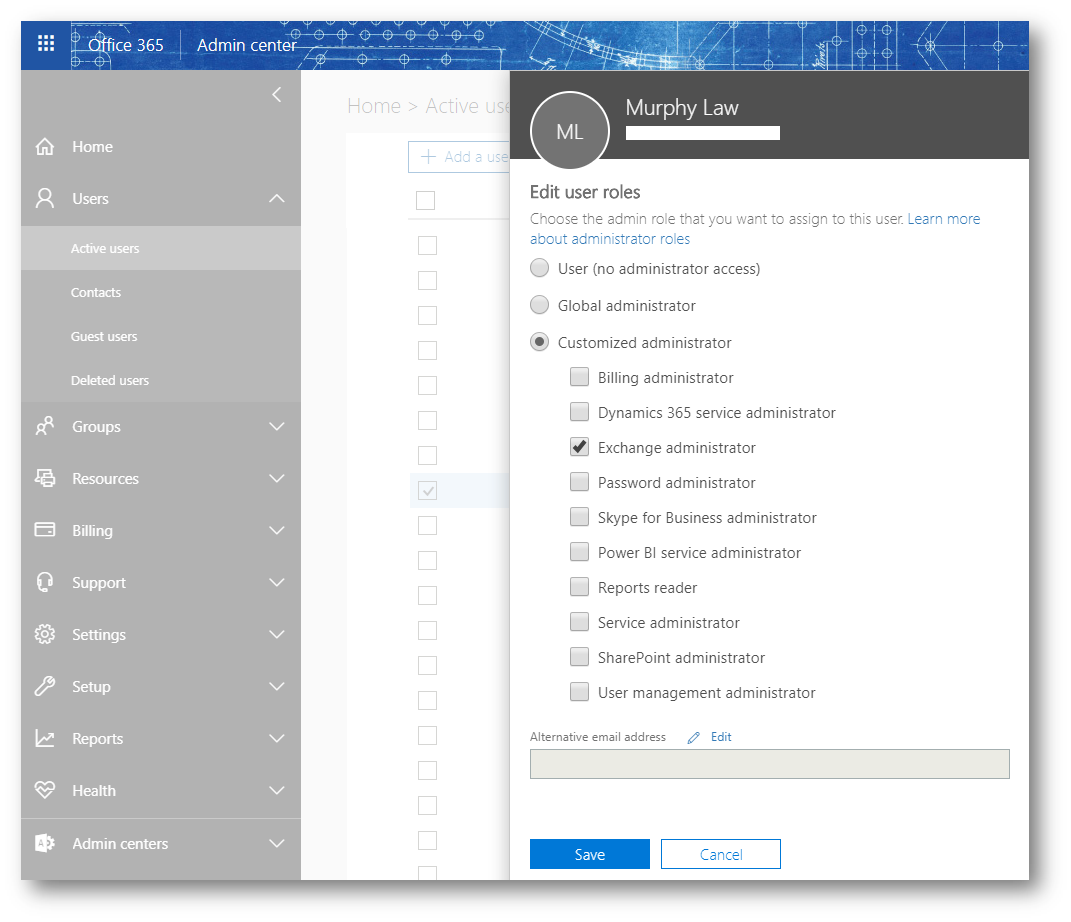Viewport: 1071px width, 922px height.
Task: Check the SharePoint administrator checkbox
Action: (579, 657)
